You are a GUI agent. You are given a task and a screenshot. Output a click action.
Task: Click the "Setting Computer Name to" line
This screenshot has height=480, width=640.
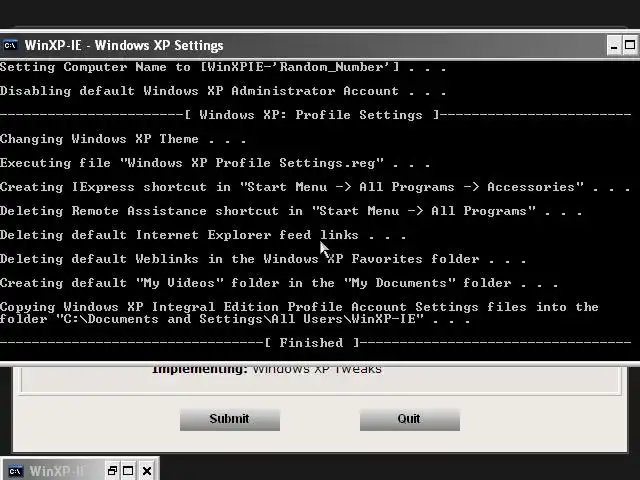223,67
